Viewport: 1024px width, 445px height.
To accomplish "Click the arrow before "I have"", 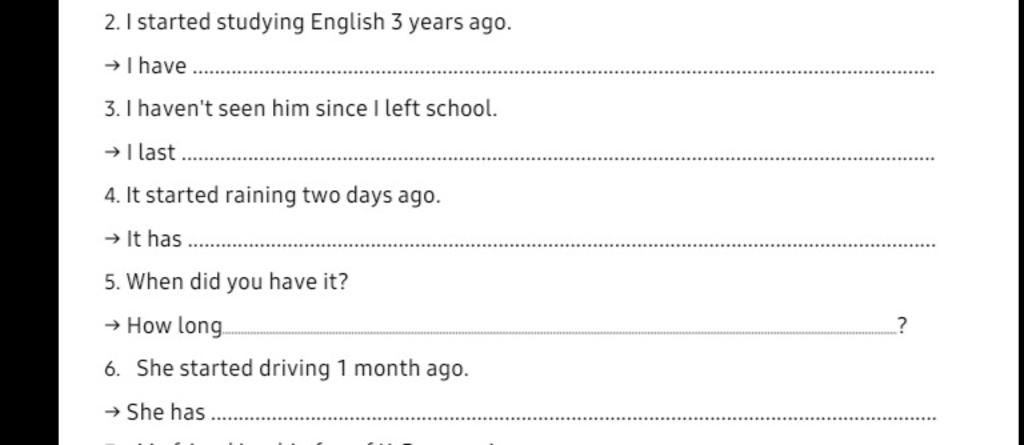I will point(112,66).
